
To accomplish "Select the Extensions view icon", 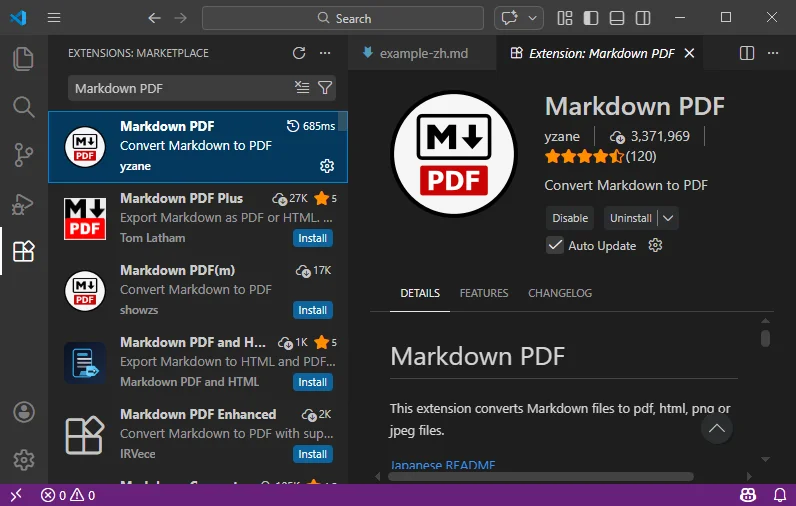I will 23,251.
